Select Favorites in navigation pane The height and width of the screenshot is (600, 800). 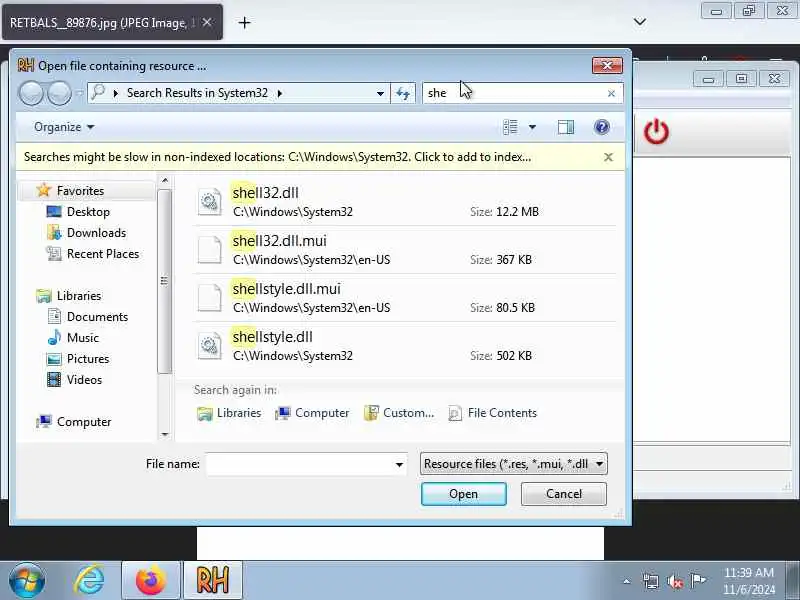(x=80, y=191)
